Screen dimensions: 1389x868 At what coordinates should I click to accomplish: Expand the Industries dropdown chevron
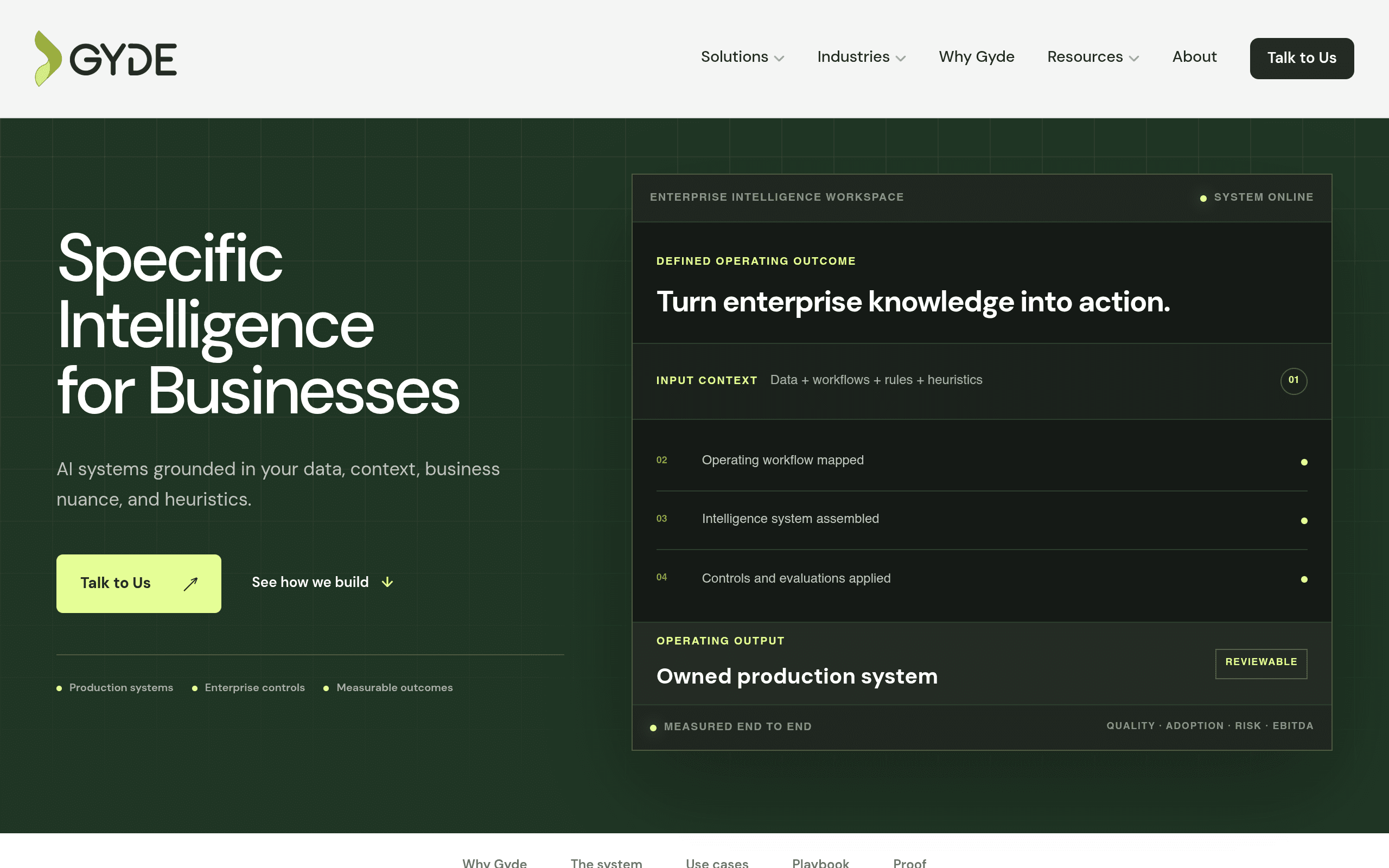click(x=901, y=59)
